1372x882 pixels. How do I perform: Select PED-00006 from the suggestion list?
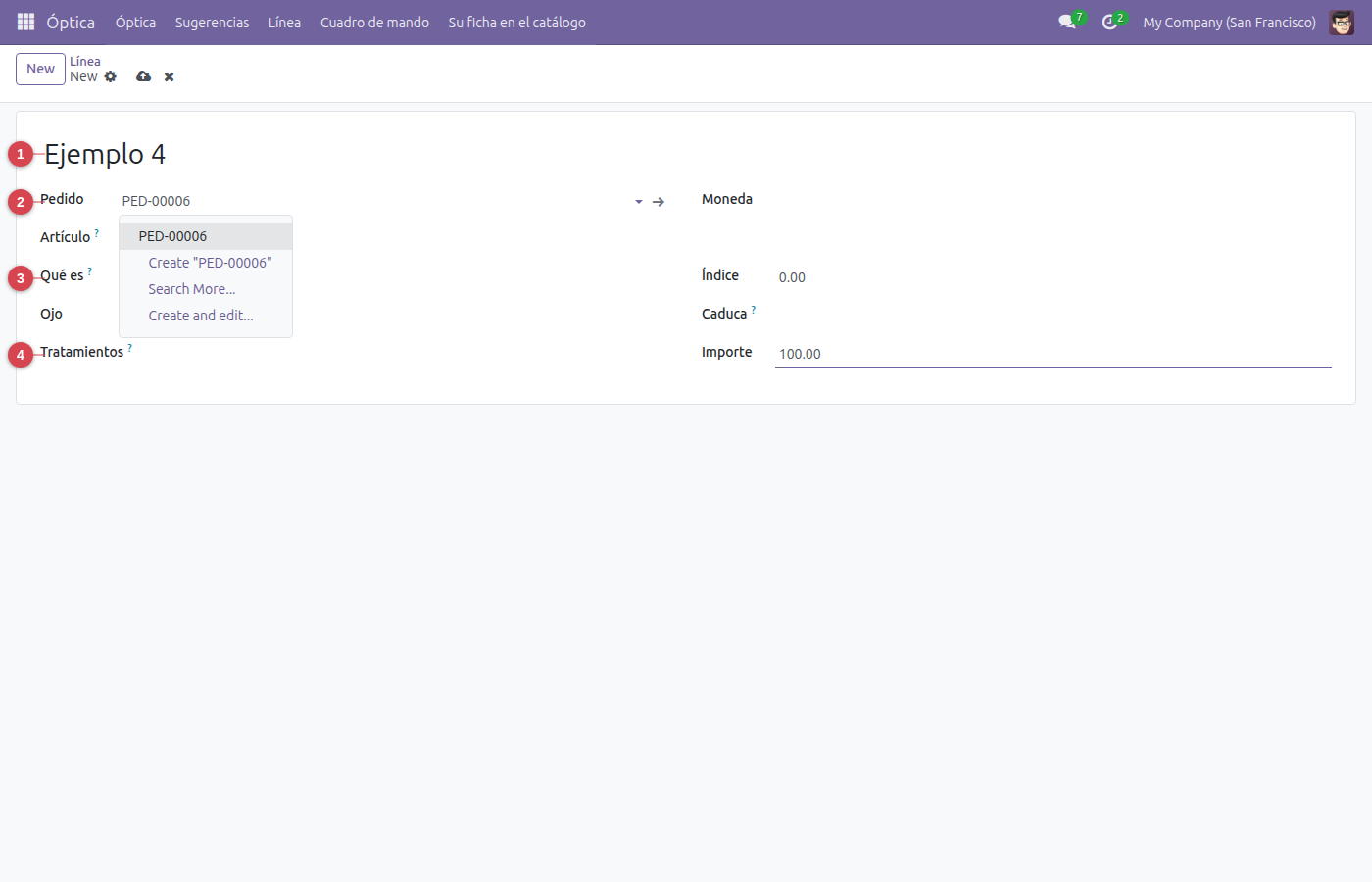206,236
